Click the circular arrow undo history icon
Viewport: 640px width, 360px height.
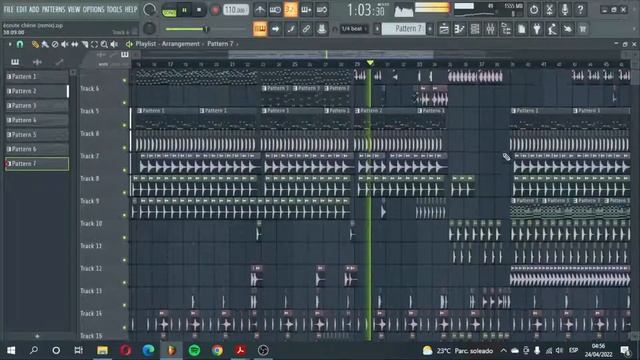pyautogui.click(x=534, y=9)
